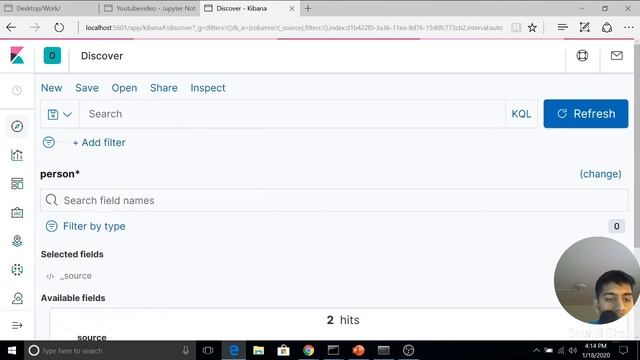Open Edge from taskbar
Viewport: 640px width, 360px height.
234,350
